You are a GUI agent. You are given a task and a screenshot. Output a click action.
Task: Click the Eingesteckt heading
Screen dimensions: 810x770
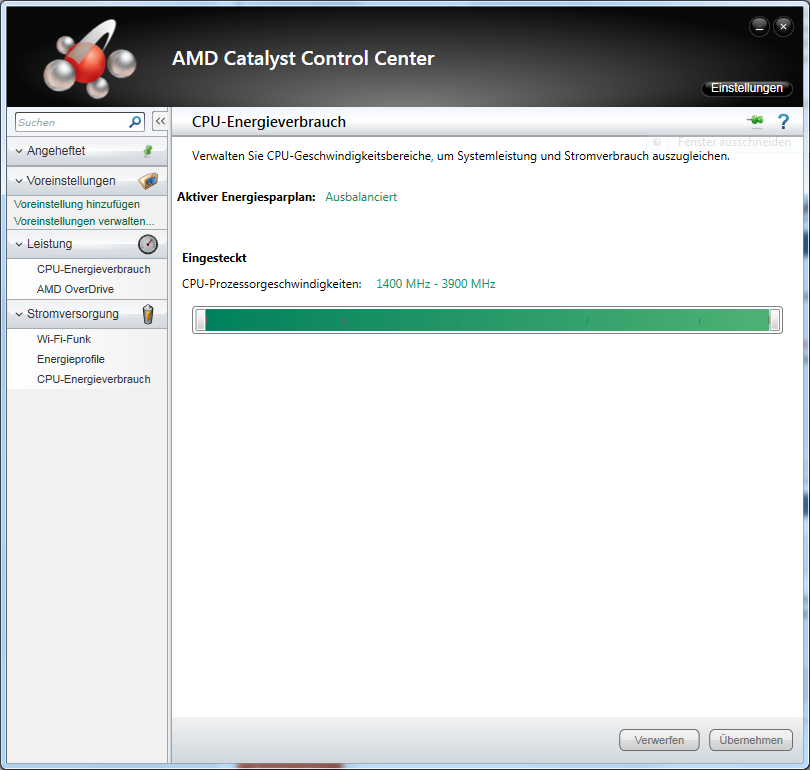pyautogui.click(x=214, y=258)
